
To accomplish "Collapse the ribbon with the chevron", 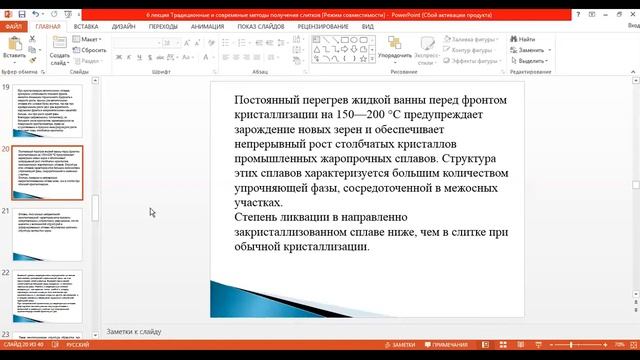I will 633,72.
